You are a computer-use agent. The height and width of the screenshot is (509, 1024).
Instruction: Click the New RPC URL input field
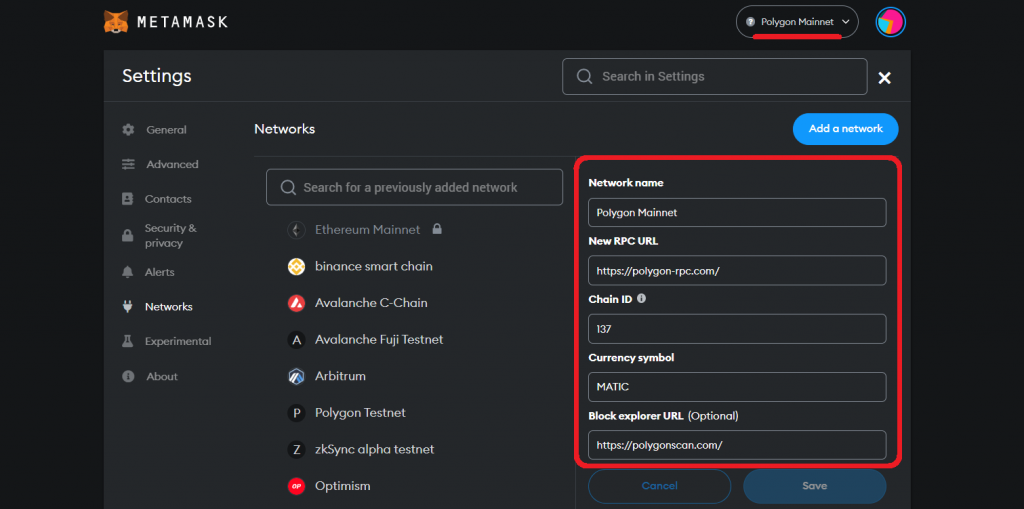tap(736, 271)
